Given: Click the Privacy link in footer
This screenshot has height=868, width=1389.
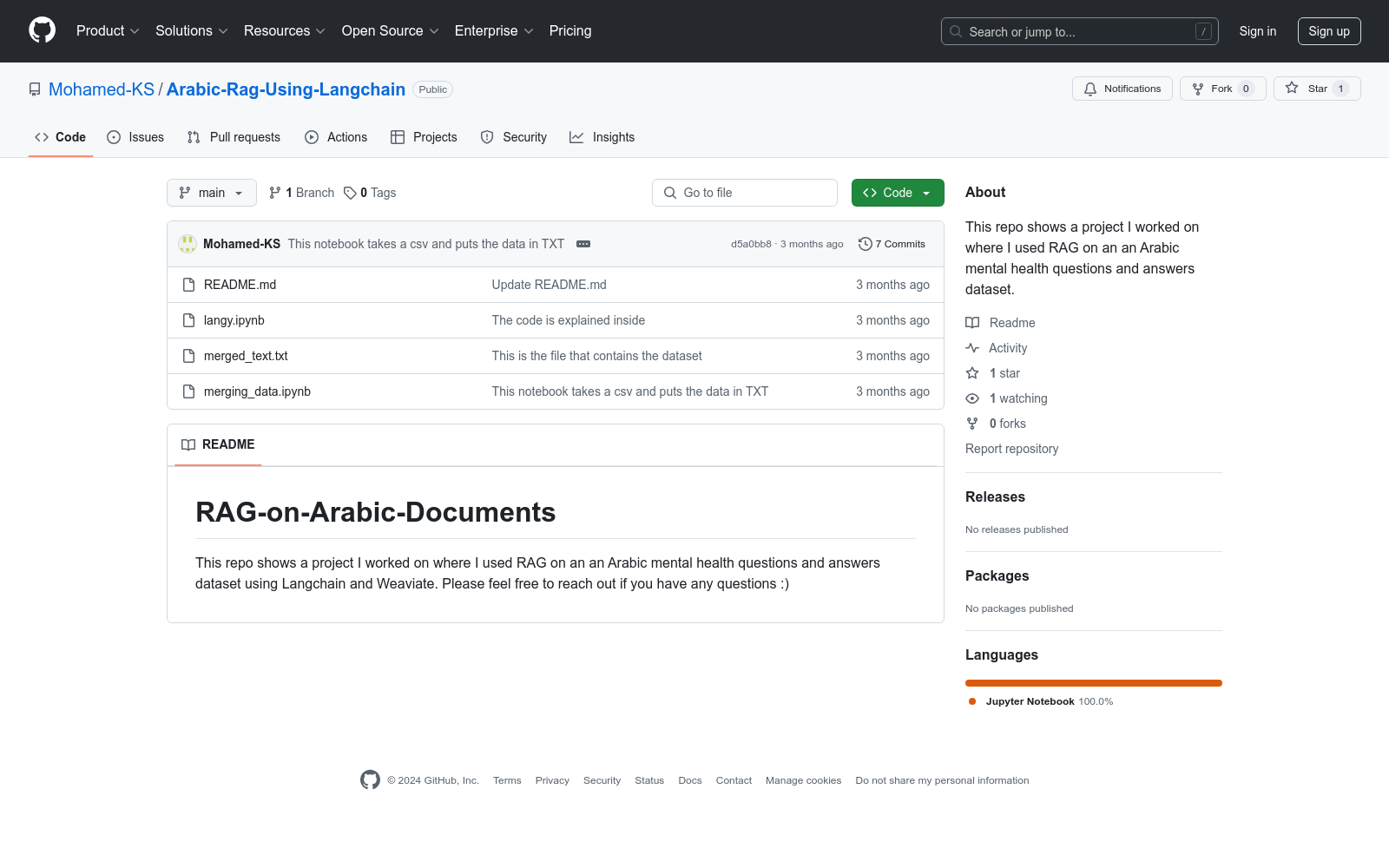Looking at the screenshot, I should coord(552,780).
